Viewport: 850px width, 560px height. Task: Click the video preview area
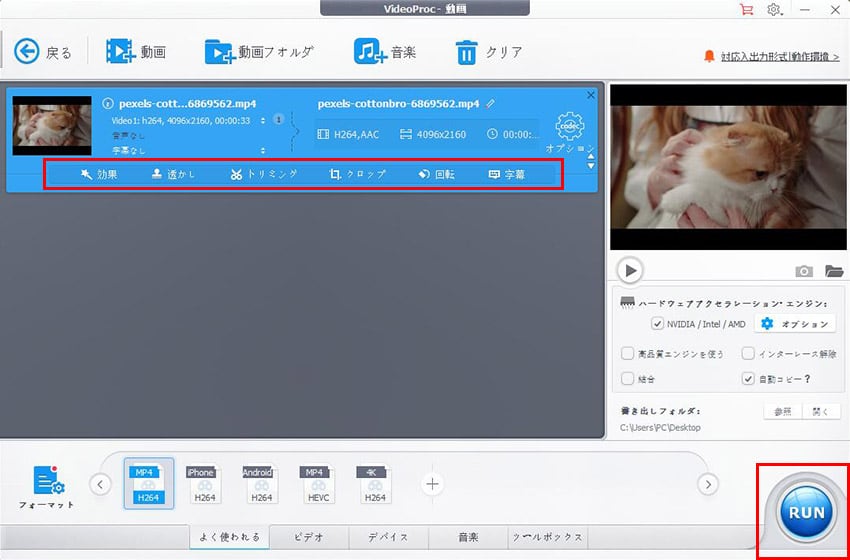(728, 167)
